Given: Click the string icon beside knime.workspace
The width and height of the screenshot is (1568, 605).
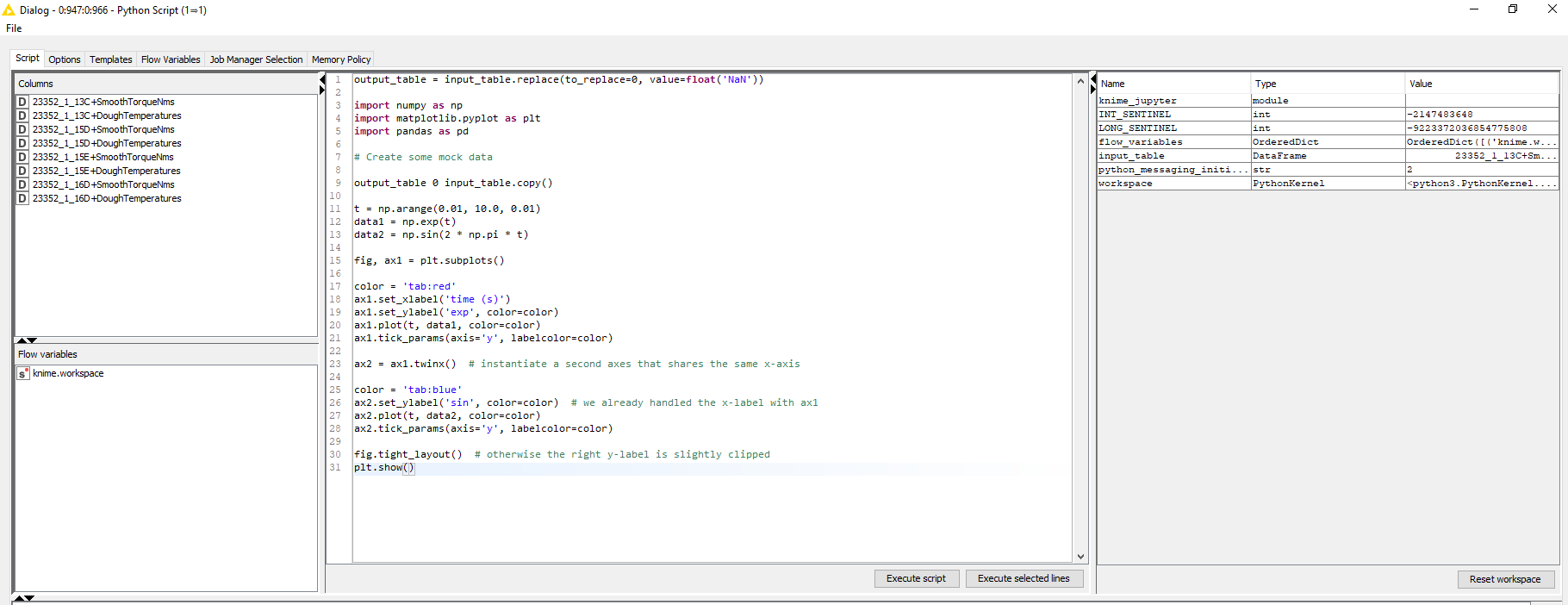Looking at the screenshot, I should (23, 373).
